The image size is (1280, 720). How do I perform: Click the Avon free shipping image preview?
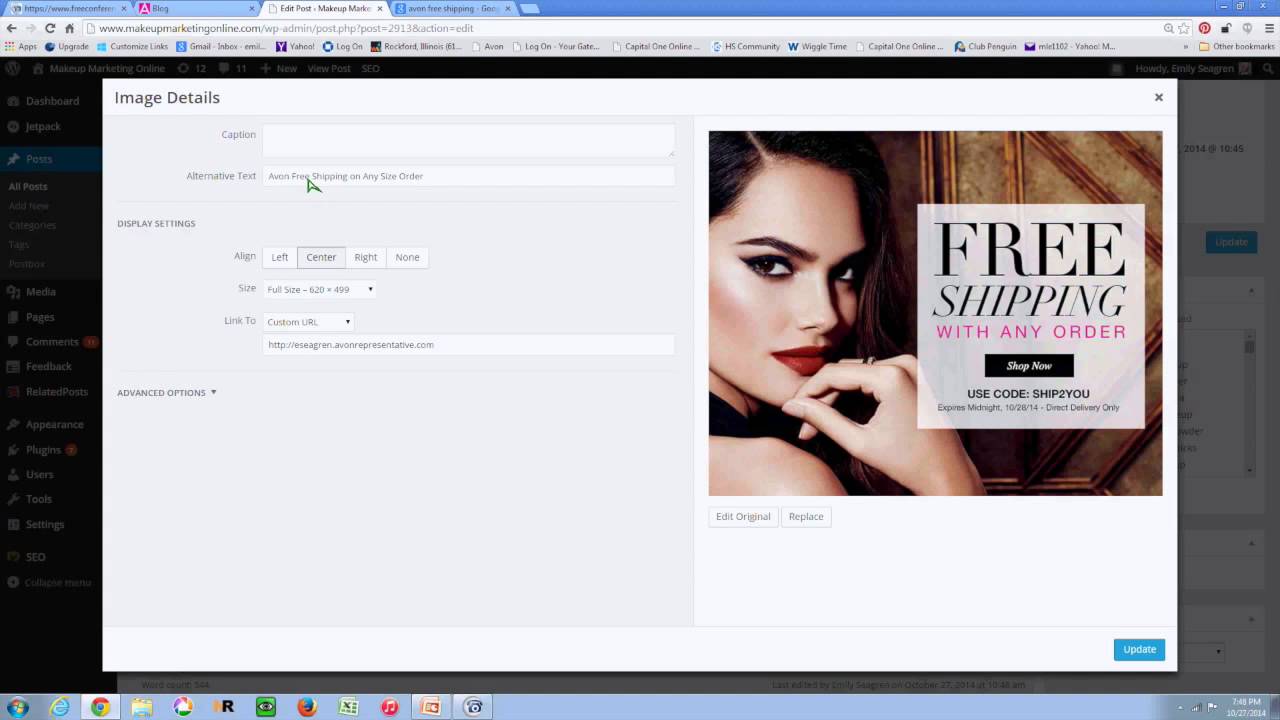[935, 313]
